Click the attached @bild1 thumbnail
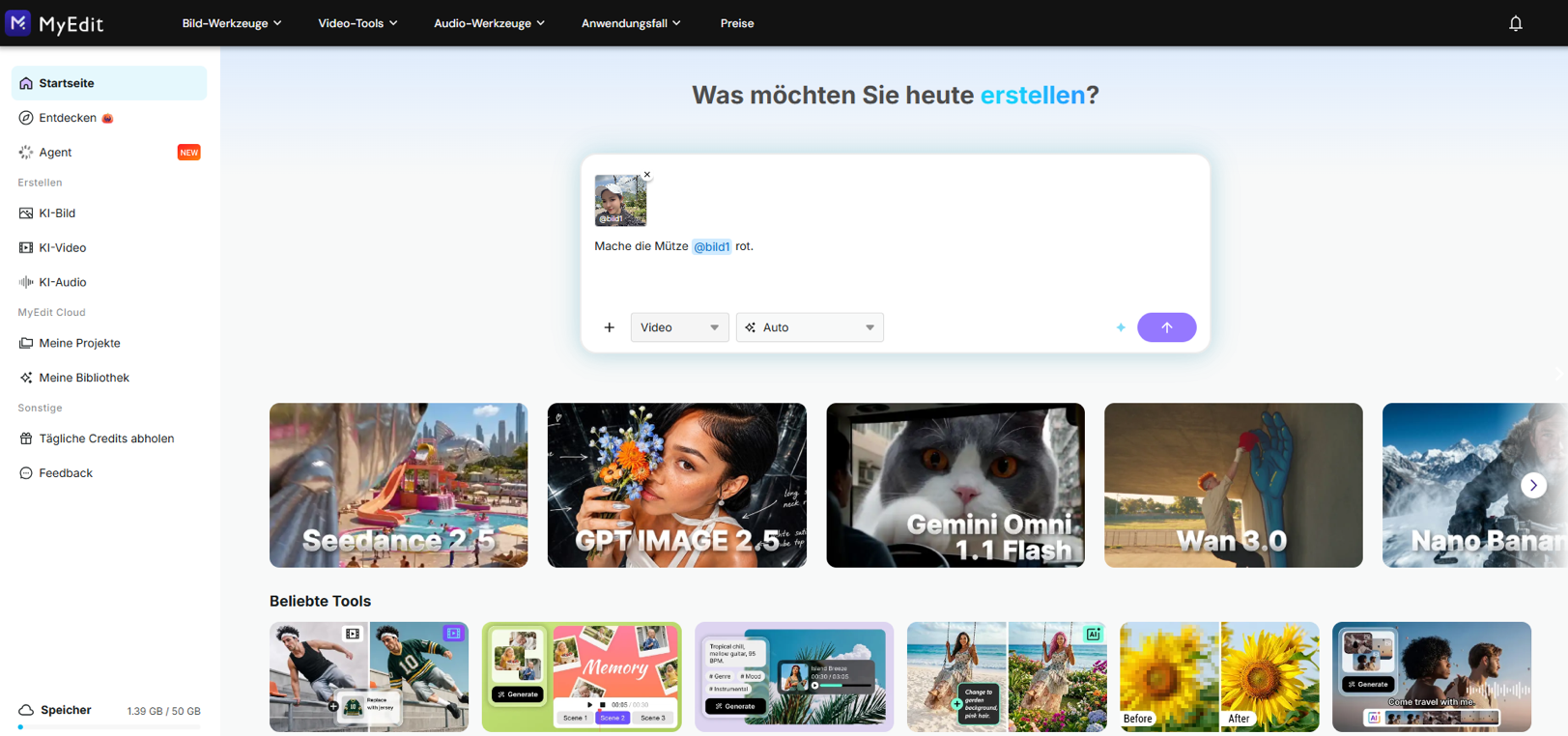The width and height of the screenshot is (1568, 736). 620,201
